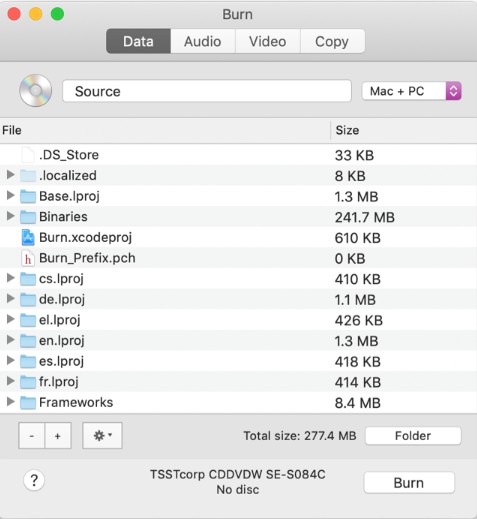Zoom the window with green button
Screen dimensions: 477x519
click(x=57, y=14)
